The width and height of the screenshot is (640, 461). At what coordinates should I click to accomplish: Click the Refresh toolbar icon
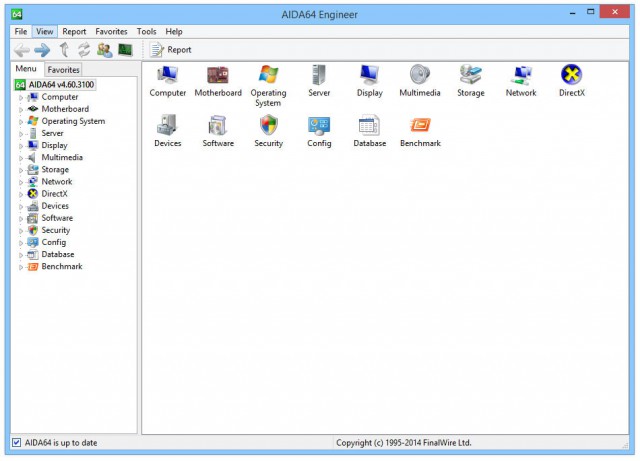tap(84, 50)
